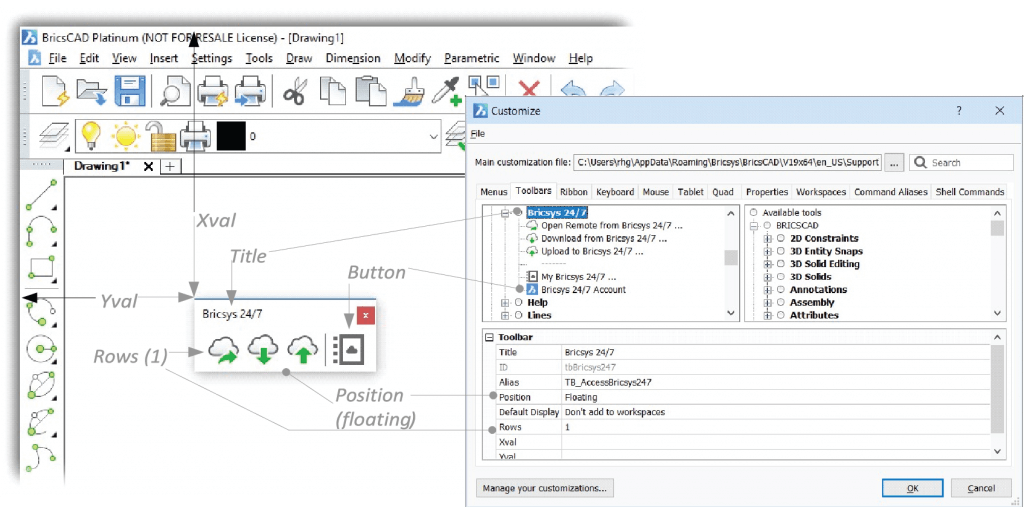This screenshot has width=1024, height=507.
Task: Click Upload cloud icon in floating toolbar
Action: click(x=302, y=350)
